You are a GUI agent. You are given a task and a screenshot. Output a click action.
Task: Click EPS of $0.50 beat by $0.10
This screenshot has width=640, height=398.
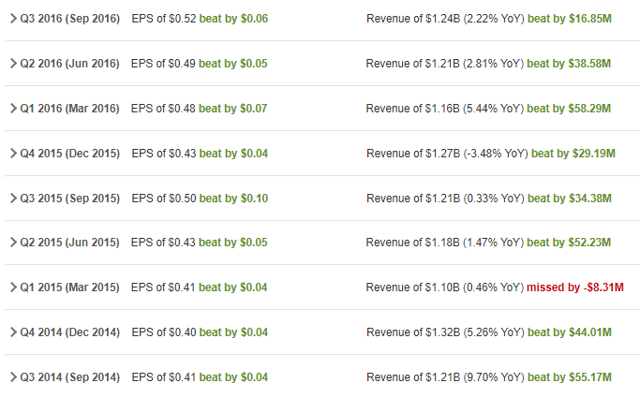pyautogui.click(x=200, y=198)
